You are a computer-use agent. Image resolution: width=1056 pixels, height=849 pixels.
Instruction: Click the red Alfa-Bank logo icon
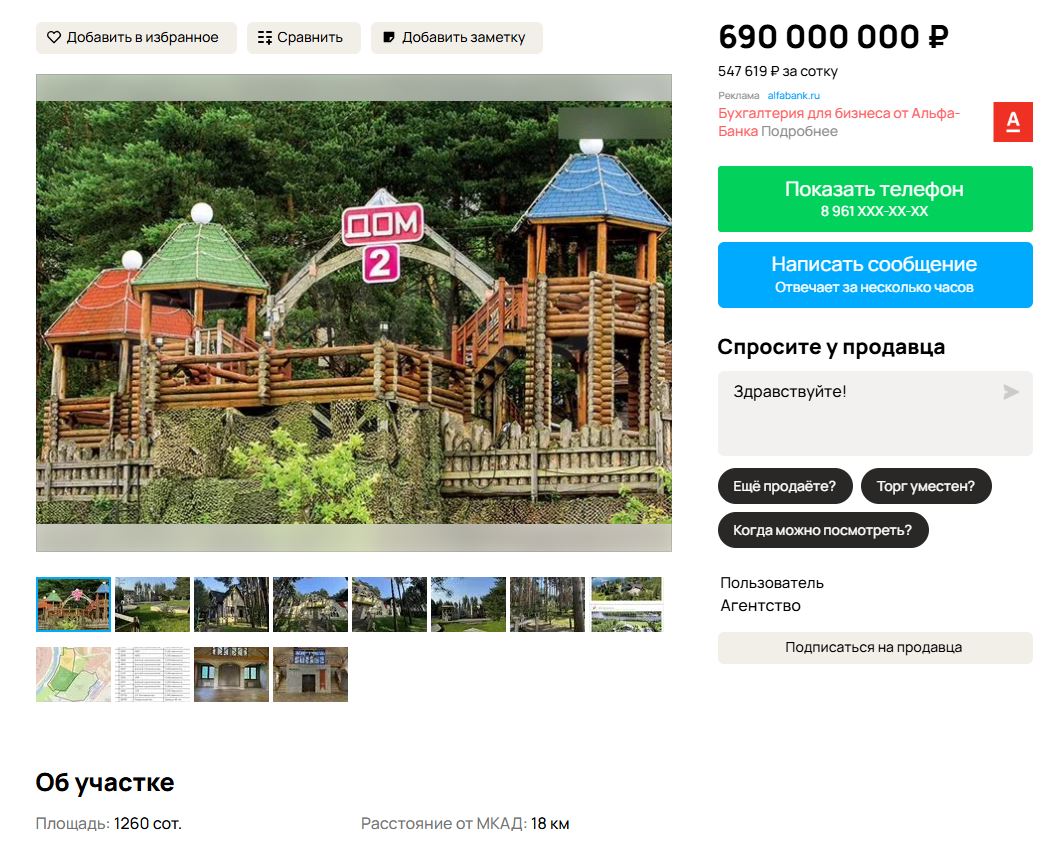1013,122
